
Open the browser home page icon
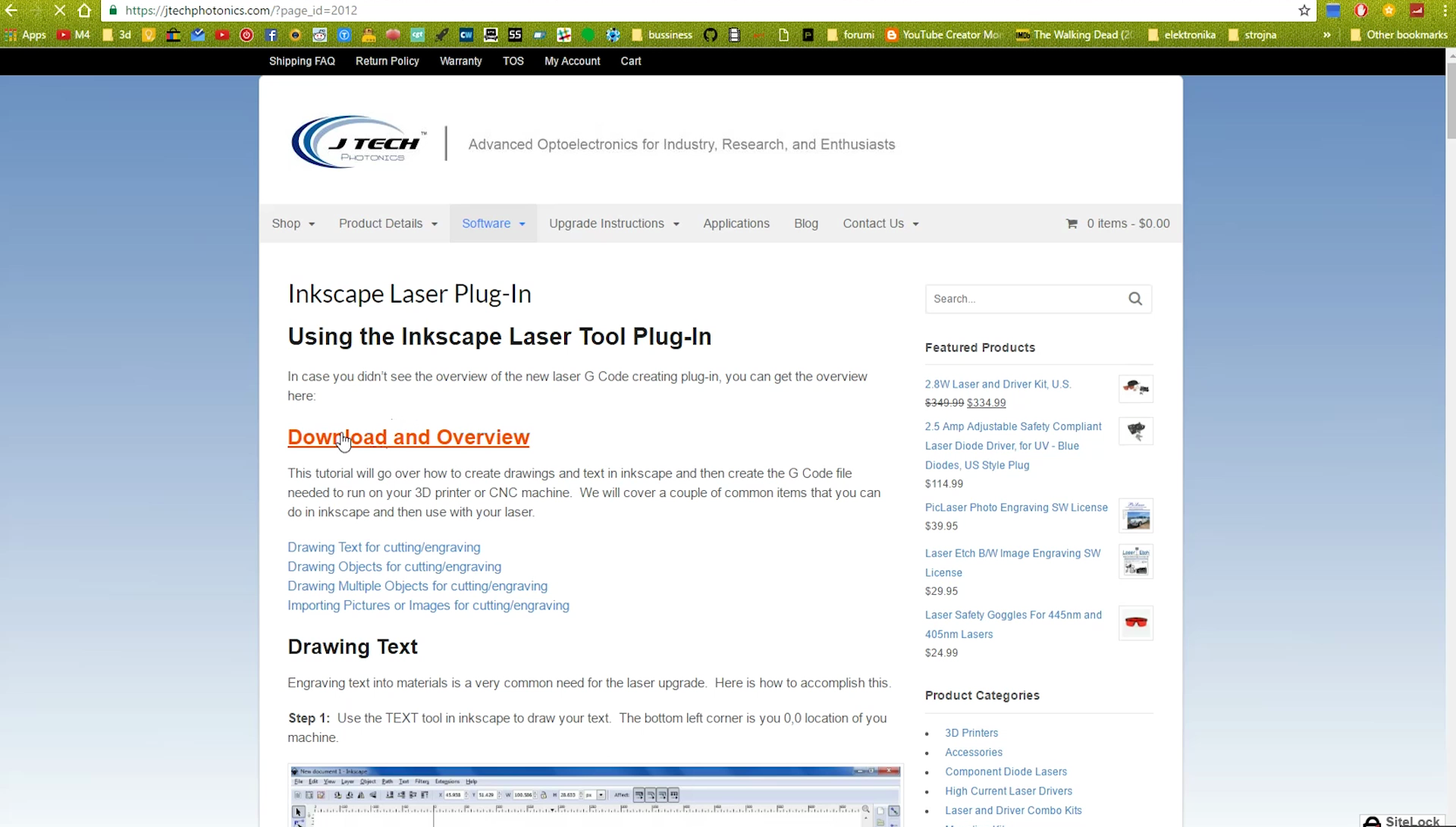coord(84,11)
